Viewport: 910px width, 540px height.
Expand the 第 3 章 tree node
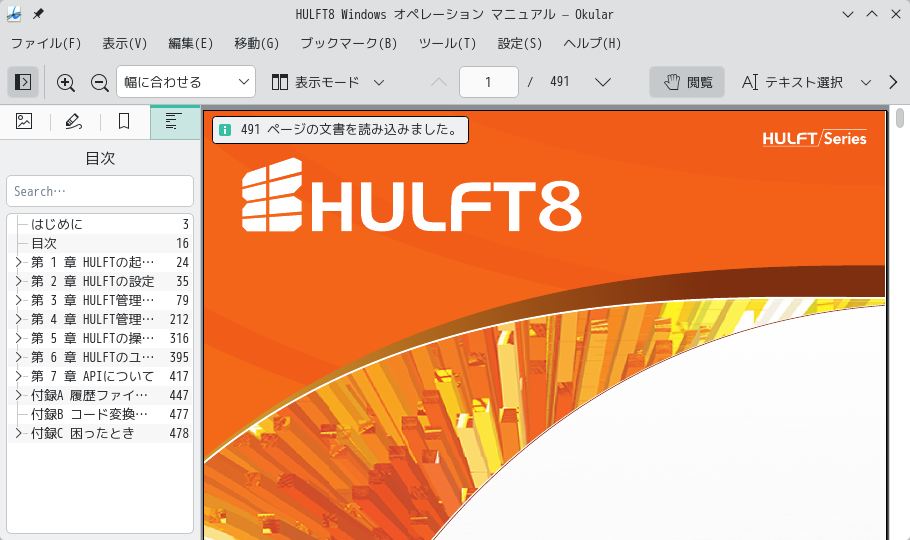pos(19,300)
